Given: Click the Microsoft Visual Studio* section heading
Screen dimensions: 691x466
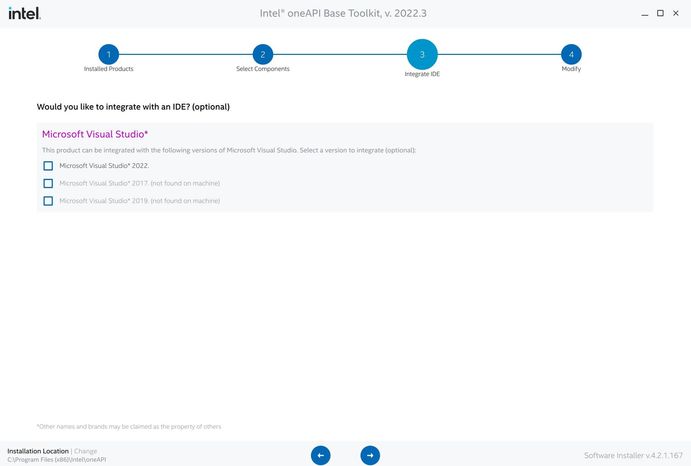Looking at the screenshot, I should click(95, 134).
